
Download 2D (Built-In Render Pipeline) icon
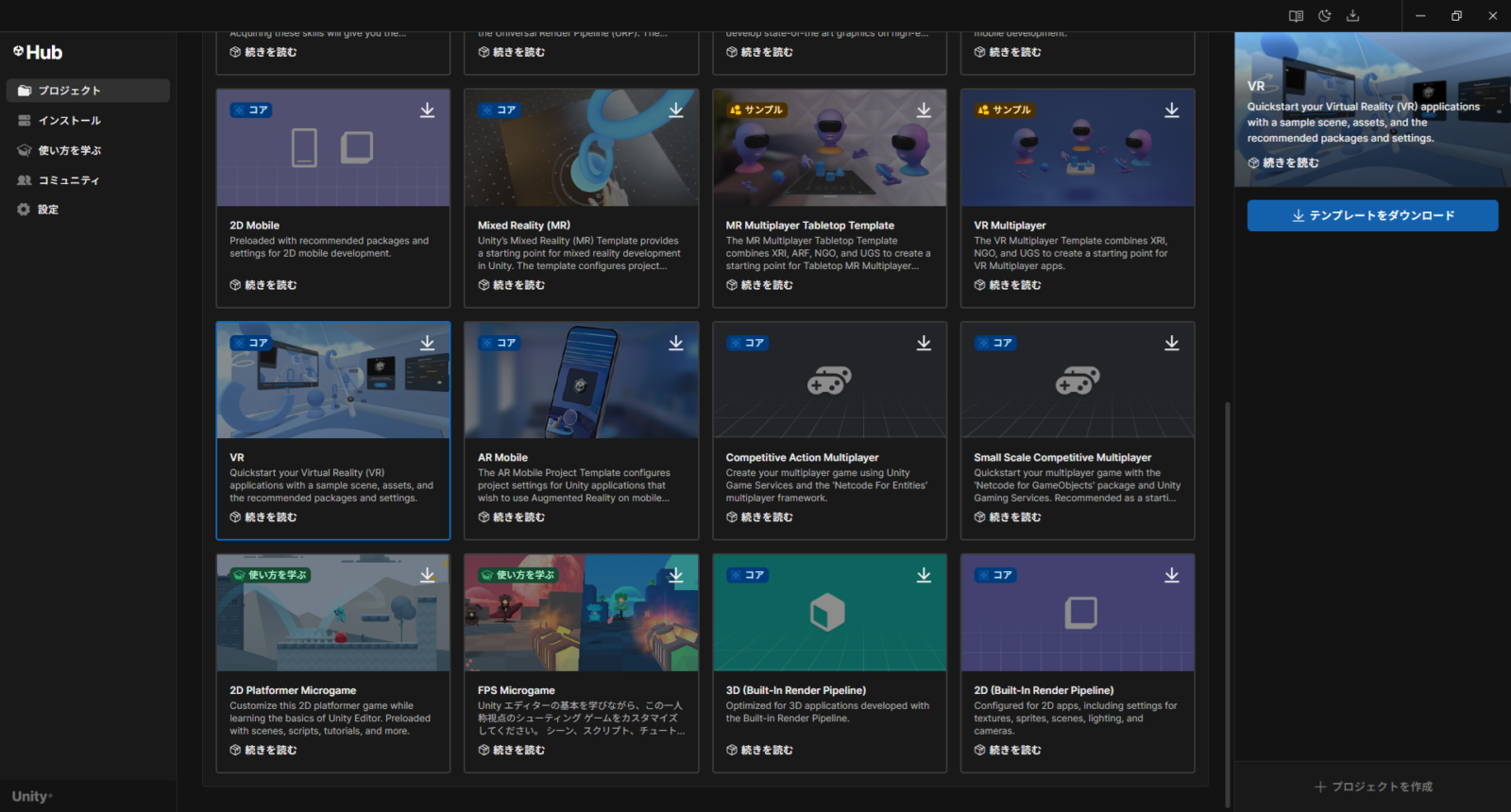(x=1172, y=575)
